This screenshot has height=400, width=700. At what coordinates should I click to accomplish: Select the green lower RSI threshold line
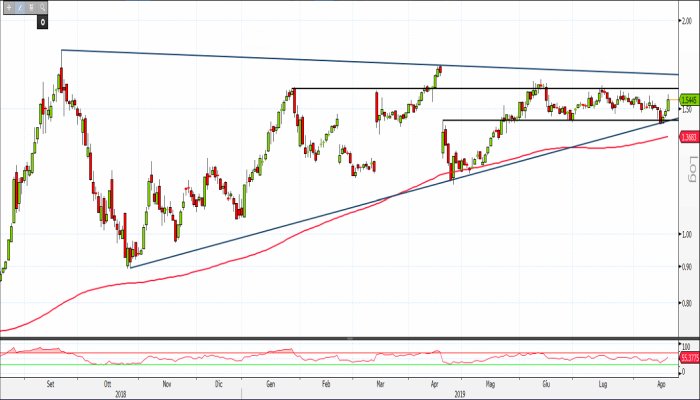(x=300, y=365)
